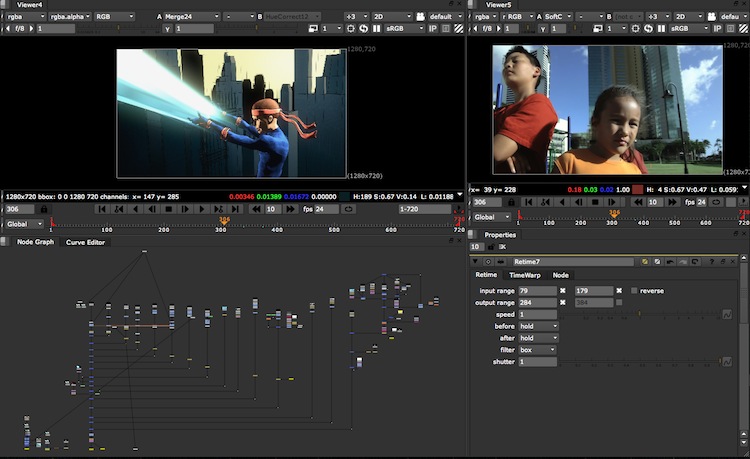Image resolution: width=750 pixels, height=459 pixels.
Task: Click the speed slider in Retime7
Action: click(640, 315)
